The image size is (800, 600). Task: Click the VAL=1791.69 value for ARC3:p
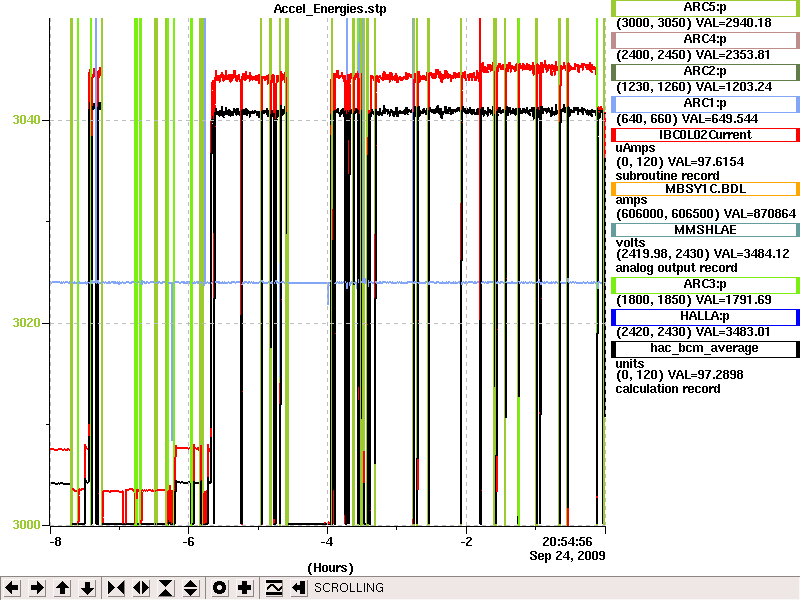click(x=734, y=300)
